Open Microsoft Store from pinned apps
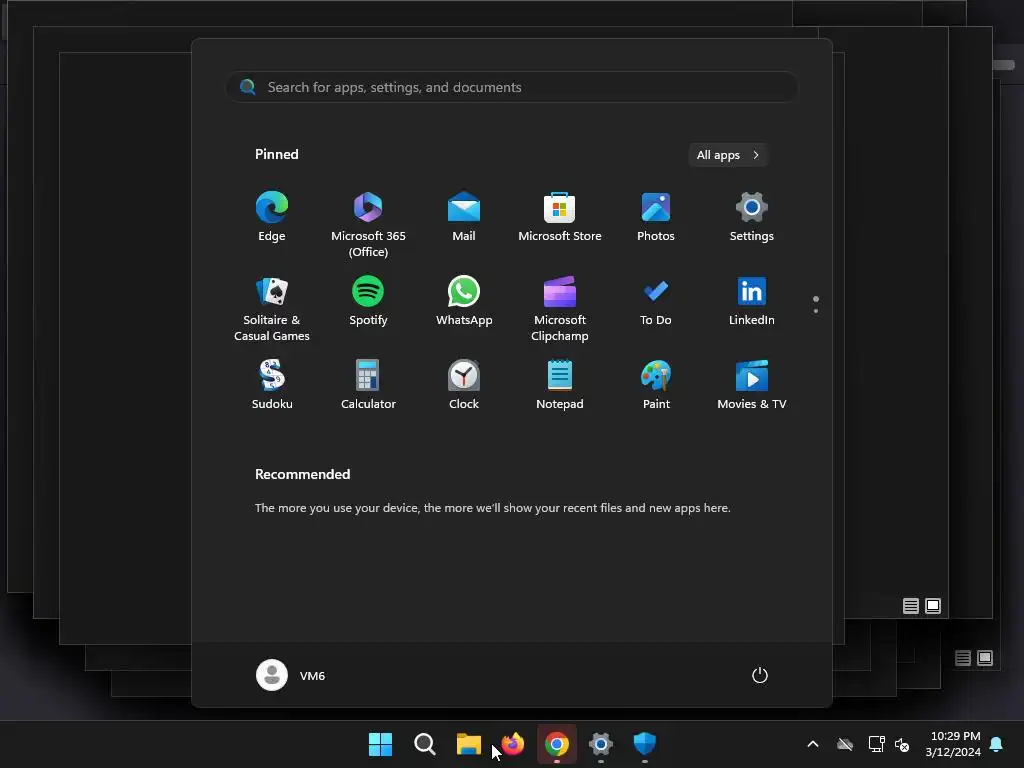 (560, 217)
